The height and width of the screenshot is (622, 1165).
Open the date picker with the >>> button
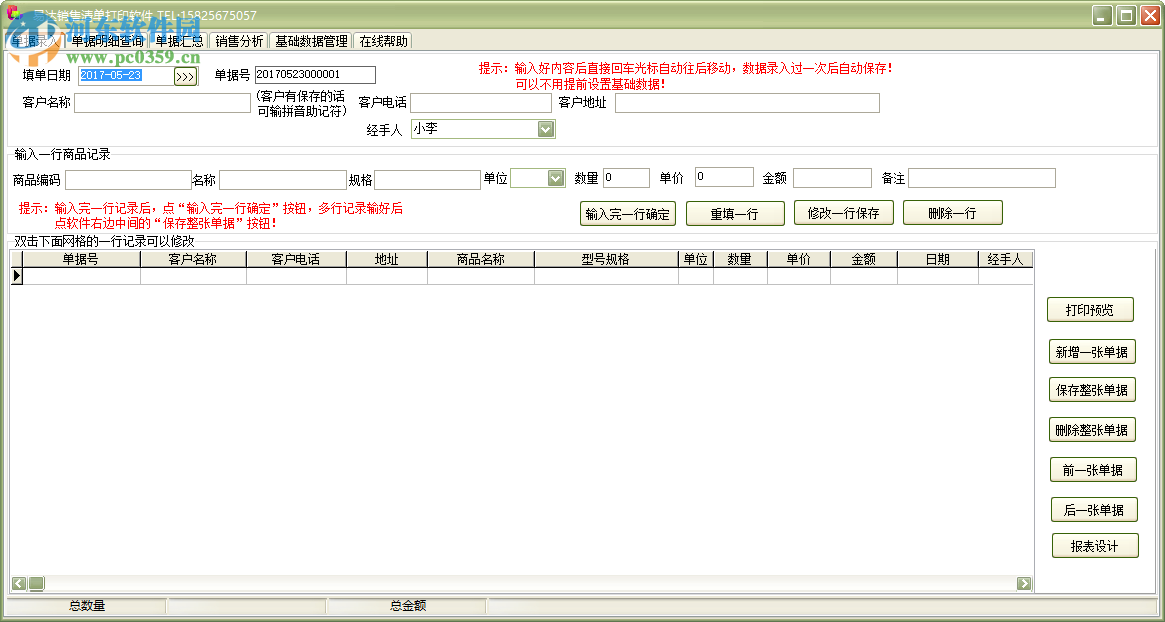186,75
